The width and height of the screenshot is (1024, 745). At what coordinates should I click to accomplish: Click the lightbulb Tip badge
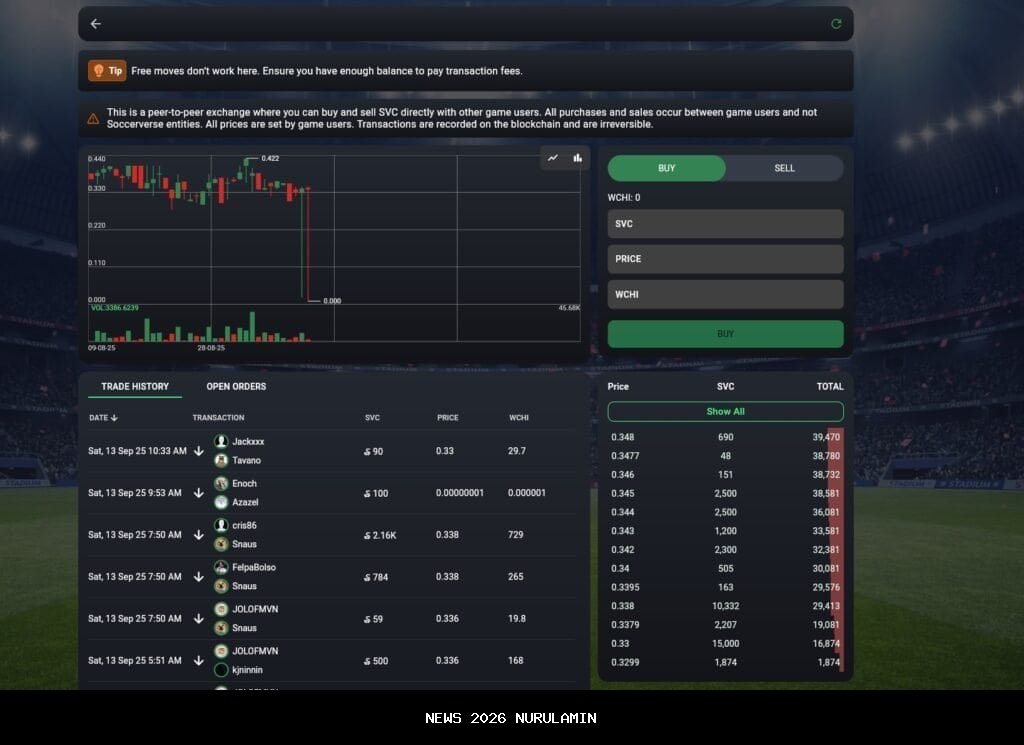tap(108, 71)
